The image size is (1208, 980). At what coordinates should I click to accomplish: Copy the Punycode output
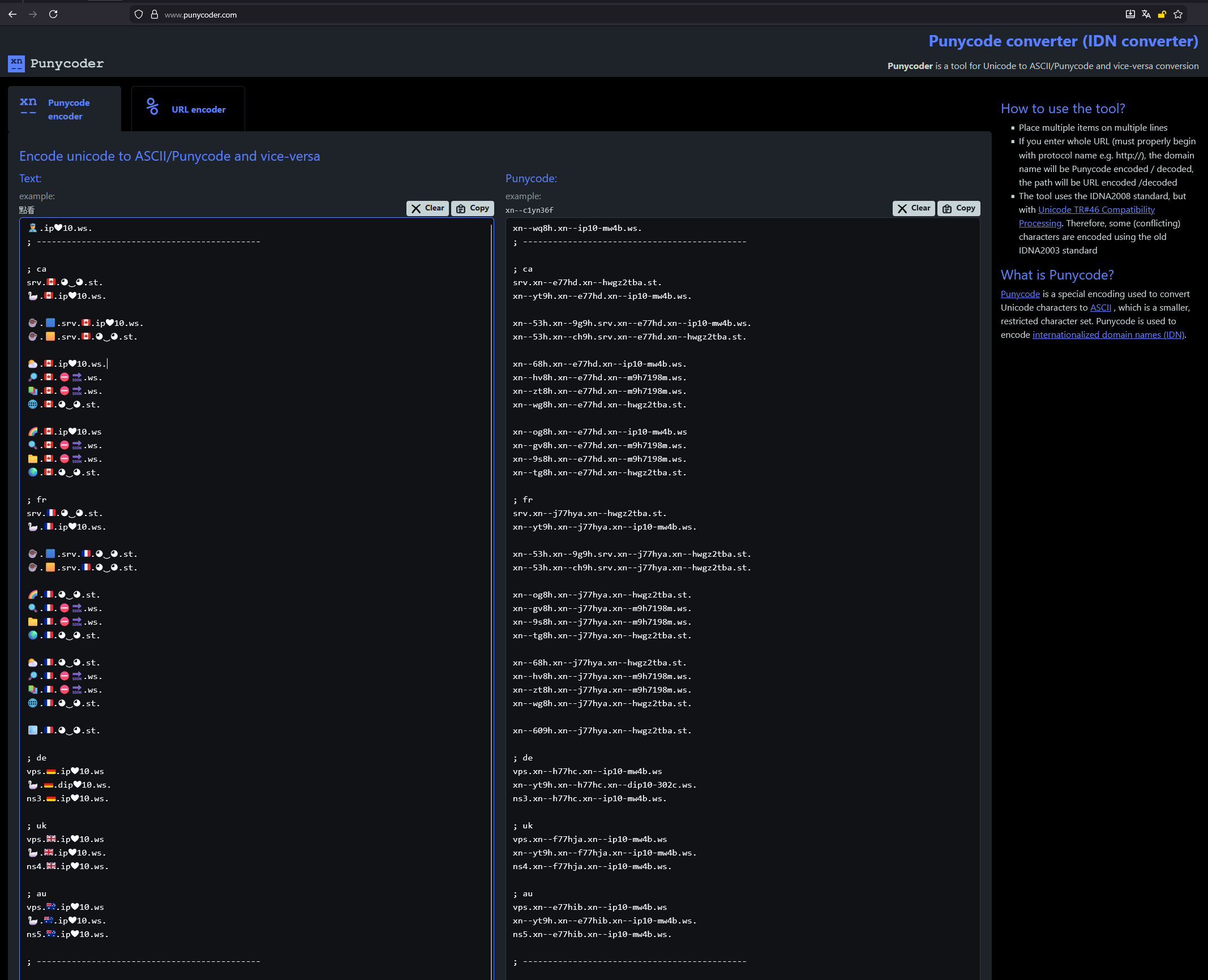point(958,208)
